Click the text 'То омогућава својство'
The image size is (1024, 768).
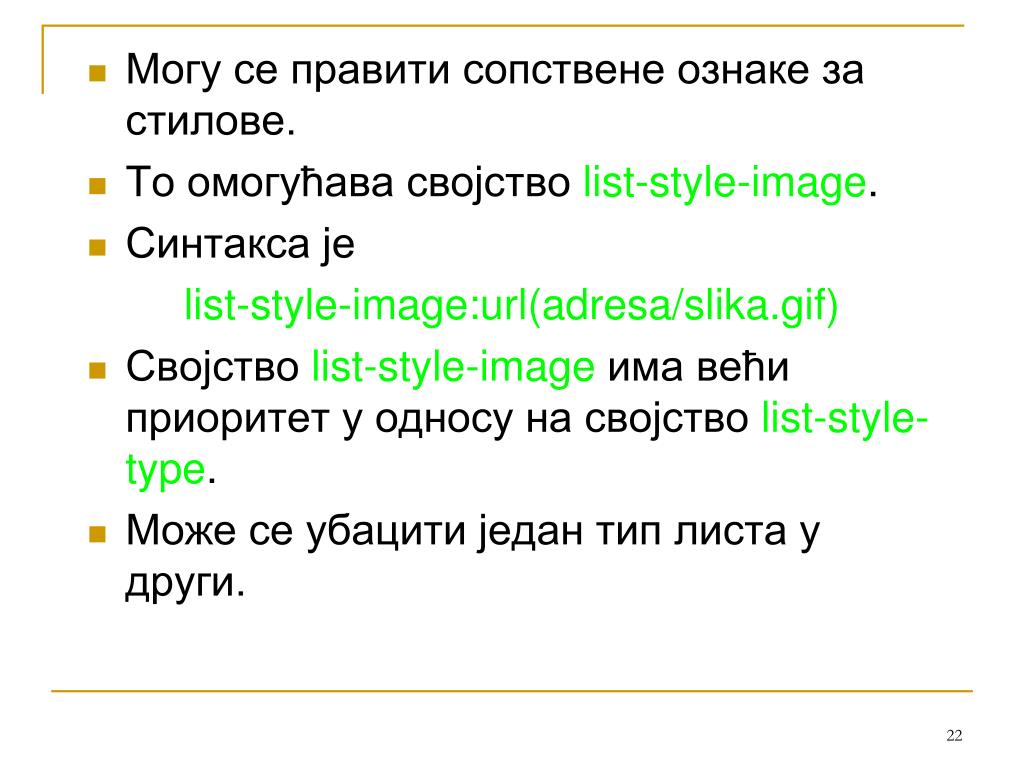348,182
